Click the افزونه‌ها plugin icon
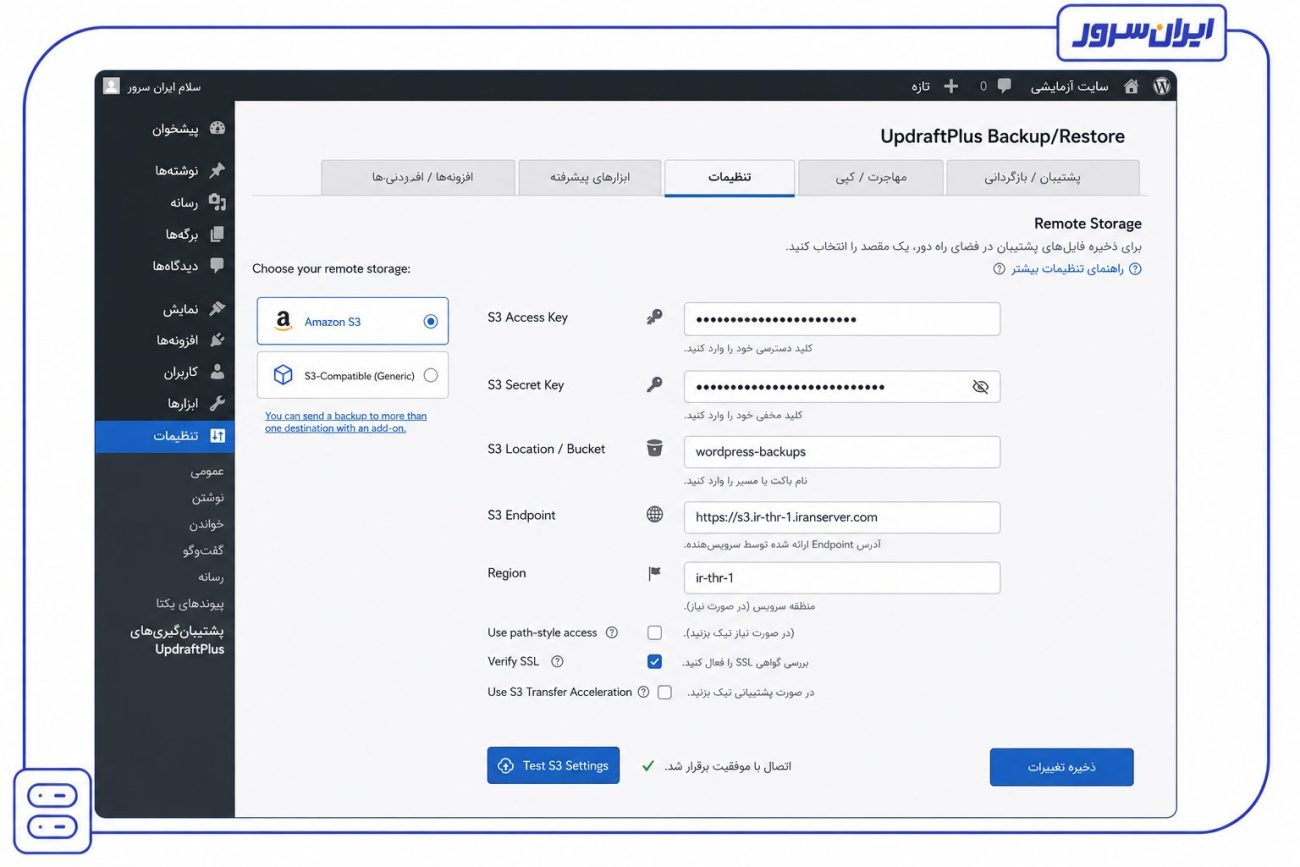 (217, 340)
